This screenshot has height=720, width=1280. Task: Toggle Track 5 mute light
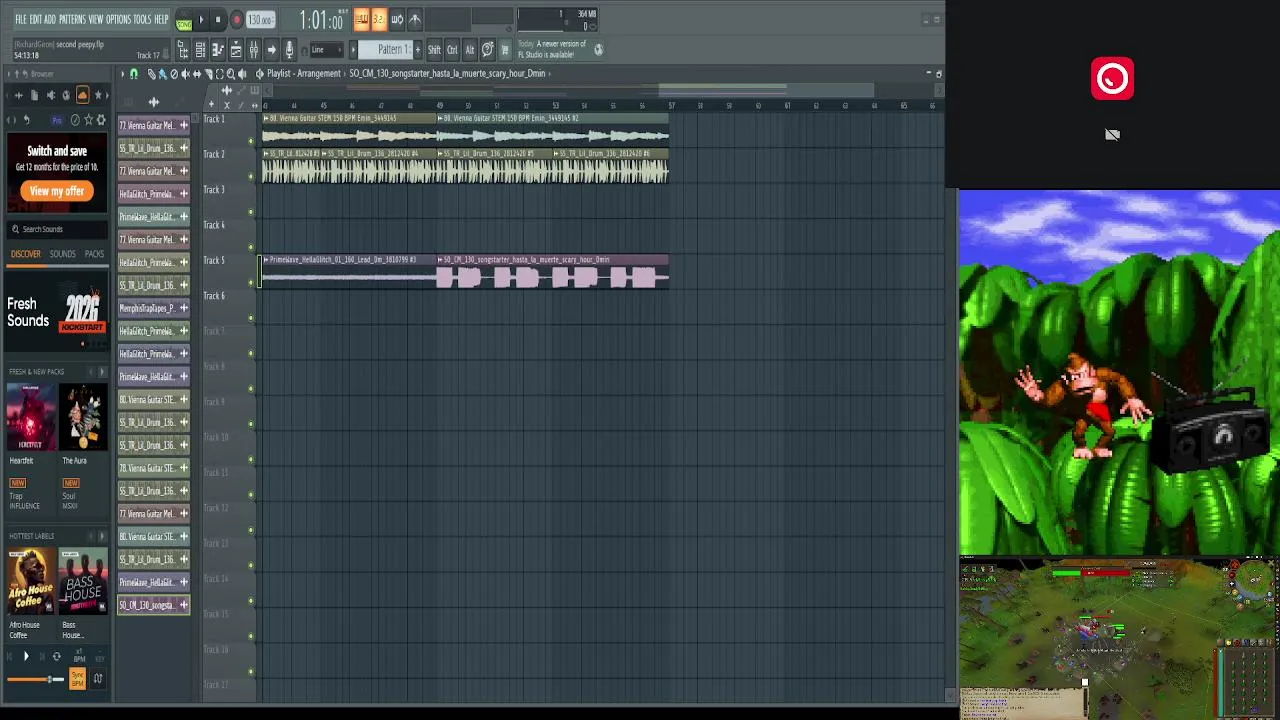251,283
